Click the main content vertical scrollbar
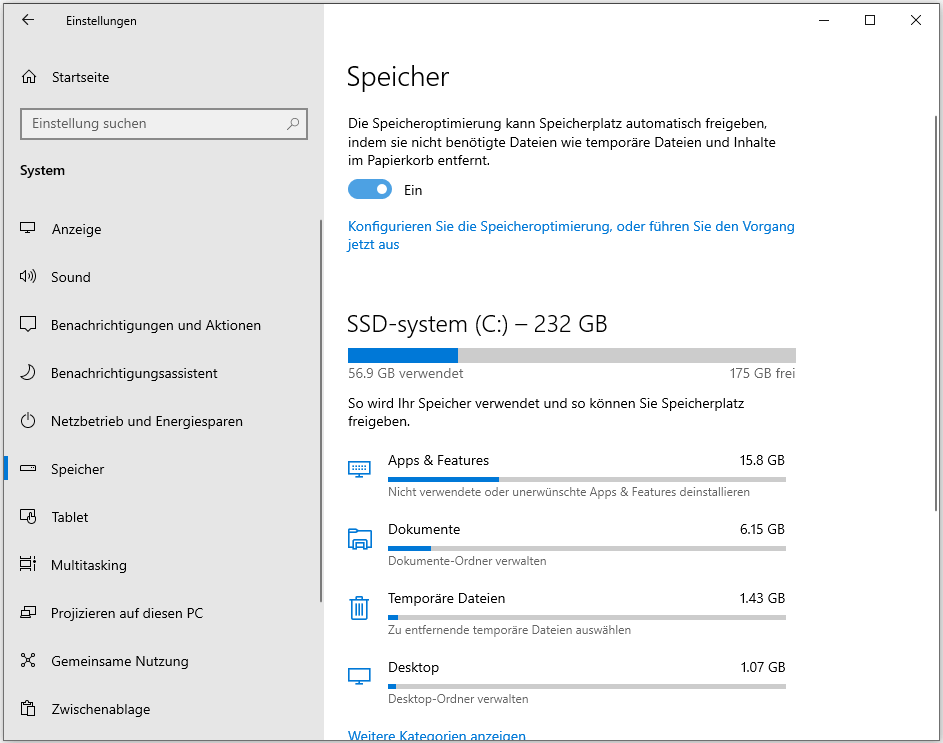This screenshot has height=743, width=943. [936, 313]
